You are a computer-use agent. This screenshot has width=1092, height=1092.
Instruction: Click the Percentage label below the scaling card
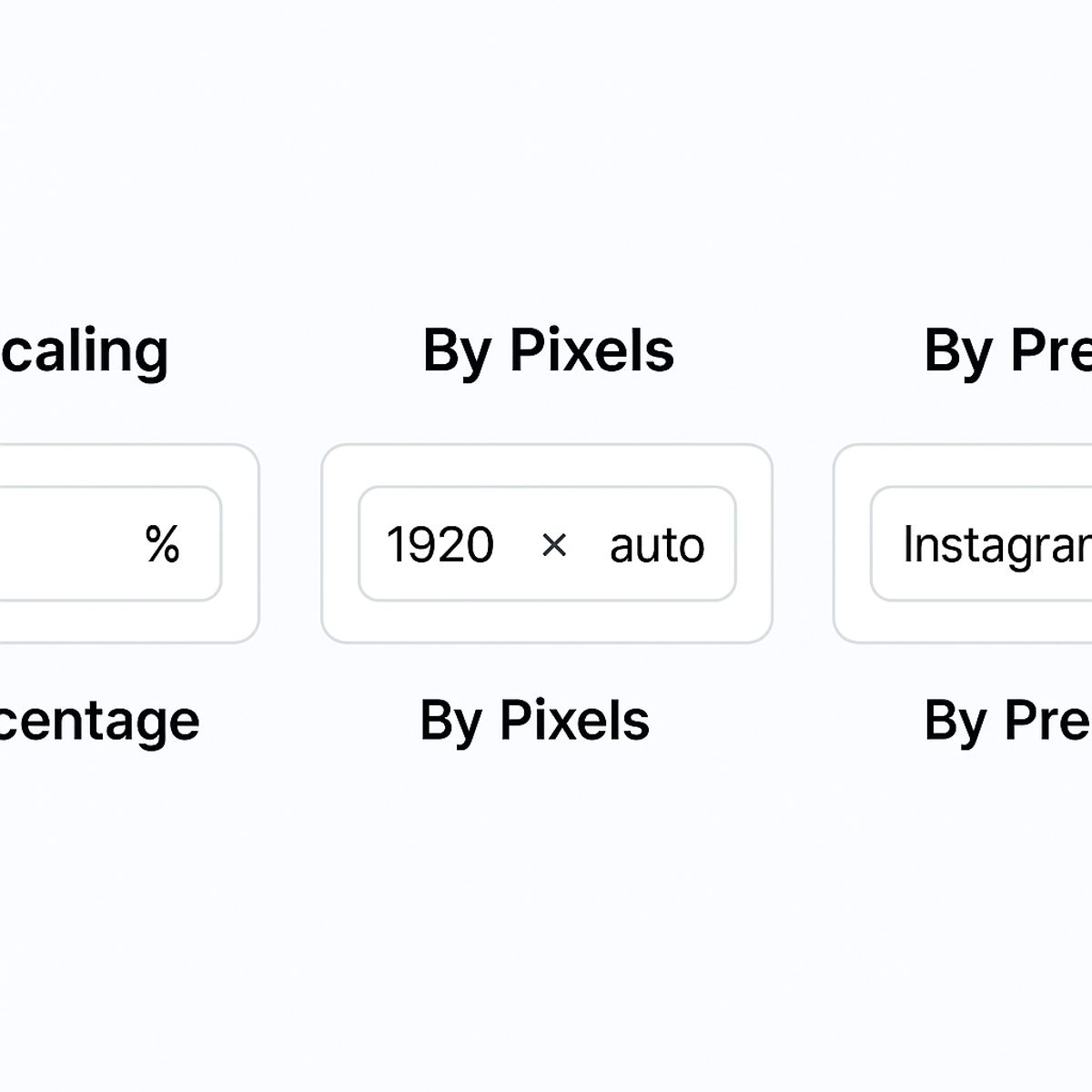pos(98,721)
